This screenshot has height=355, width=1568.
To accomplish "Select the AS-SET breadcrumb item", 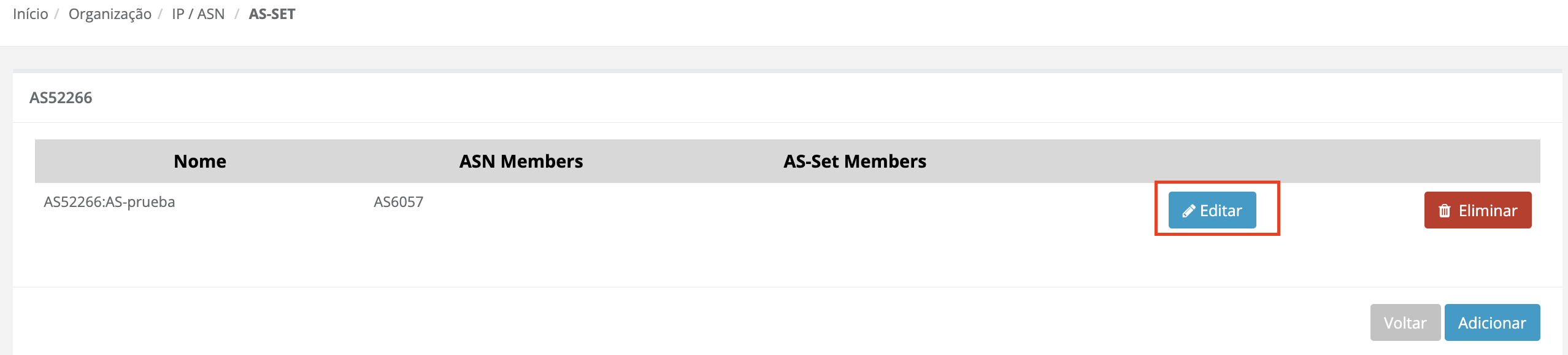I will (272, 14).
